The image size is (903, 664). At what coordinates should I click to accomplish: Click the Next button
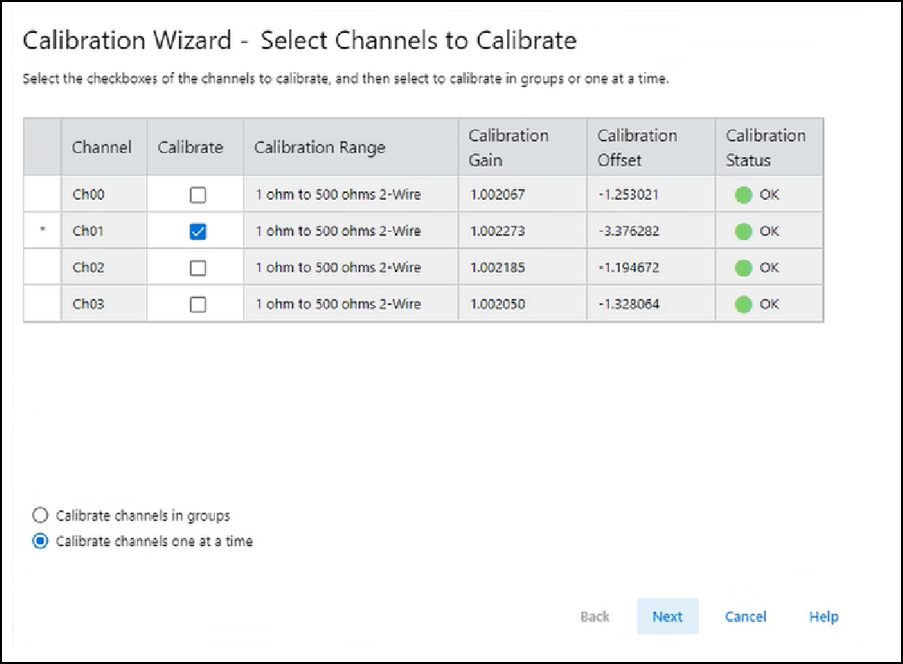[x=667, y=617]
